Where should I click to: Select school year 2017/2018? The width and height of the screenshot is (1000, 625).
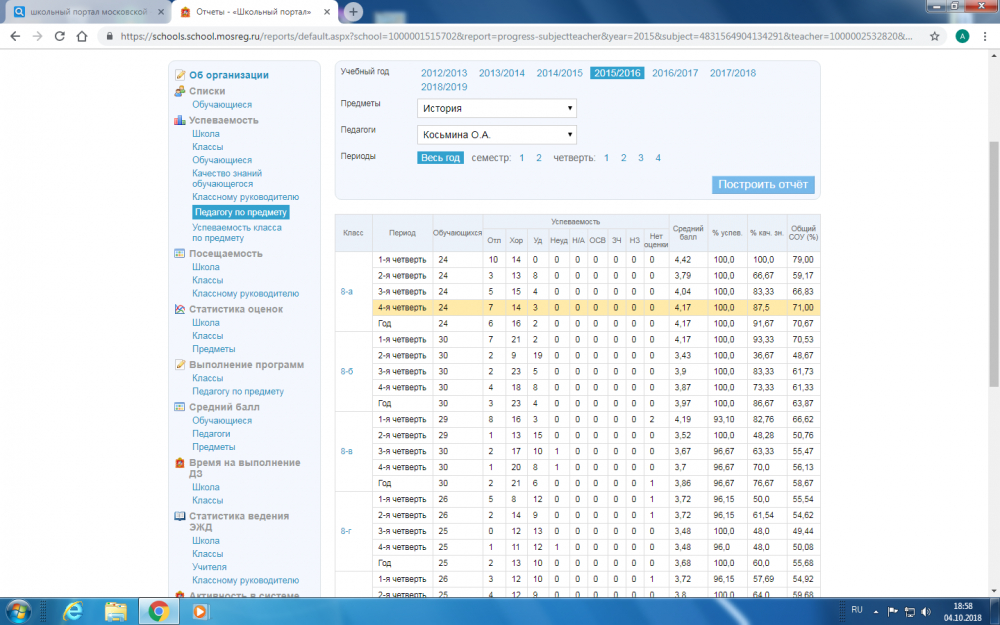pos(733,73)
